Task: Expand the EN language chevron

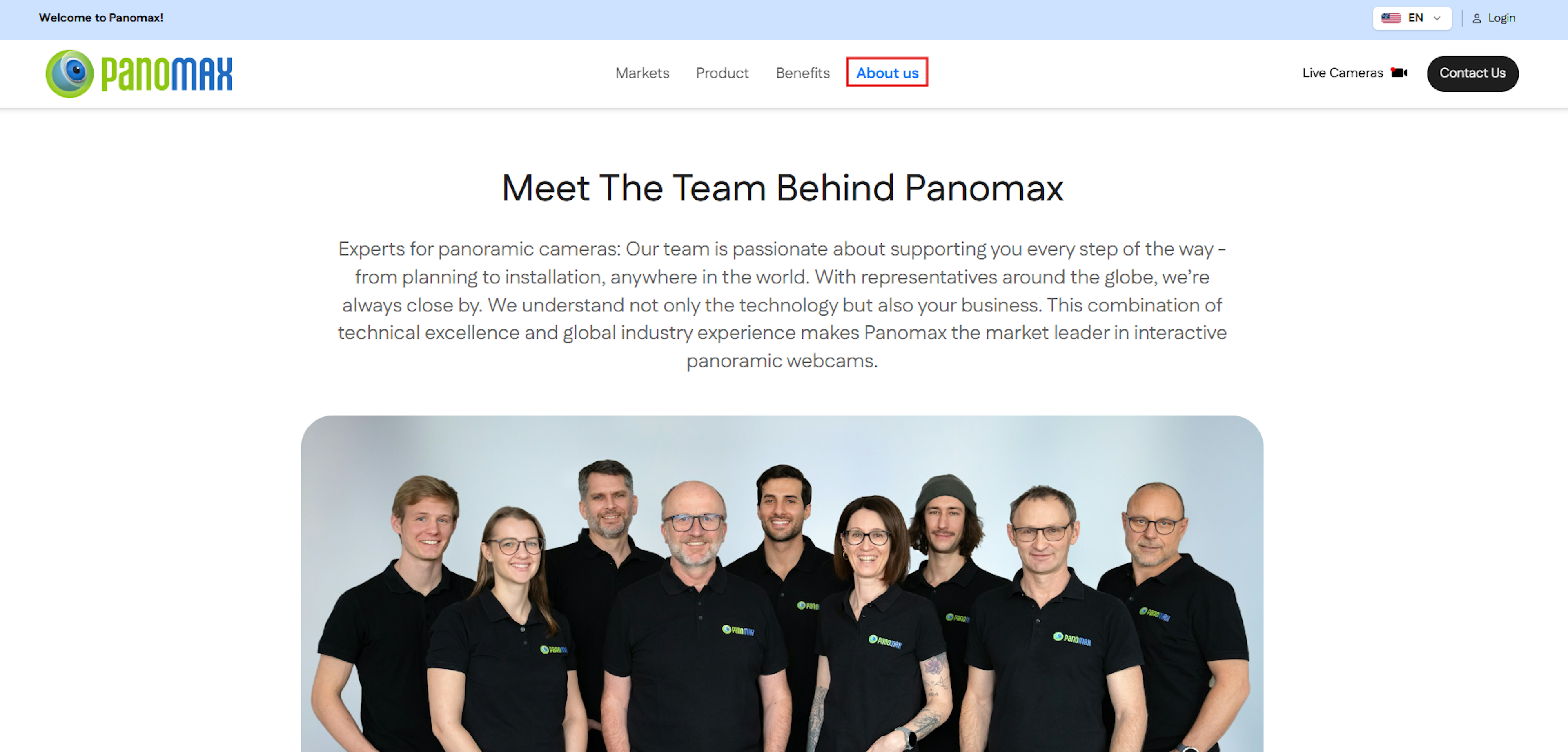Action: [x=1437, y=18]
